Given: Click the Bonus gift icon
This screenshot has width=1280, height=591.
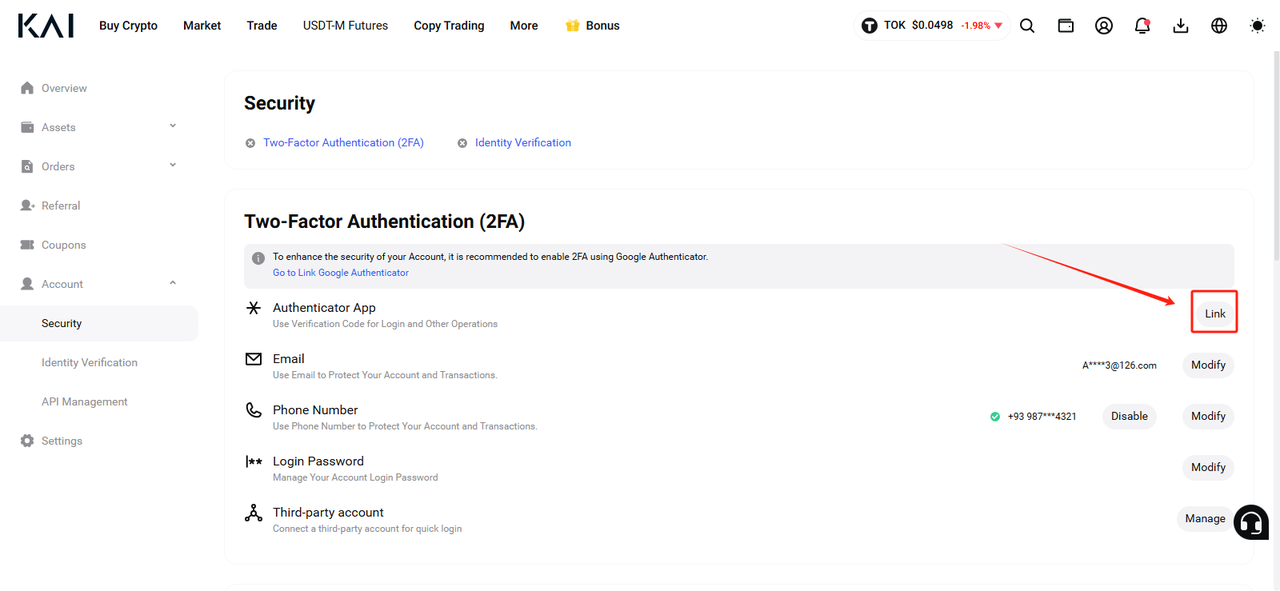Looking at the screenshot, I should pos(572,26).
